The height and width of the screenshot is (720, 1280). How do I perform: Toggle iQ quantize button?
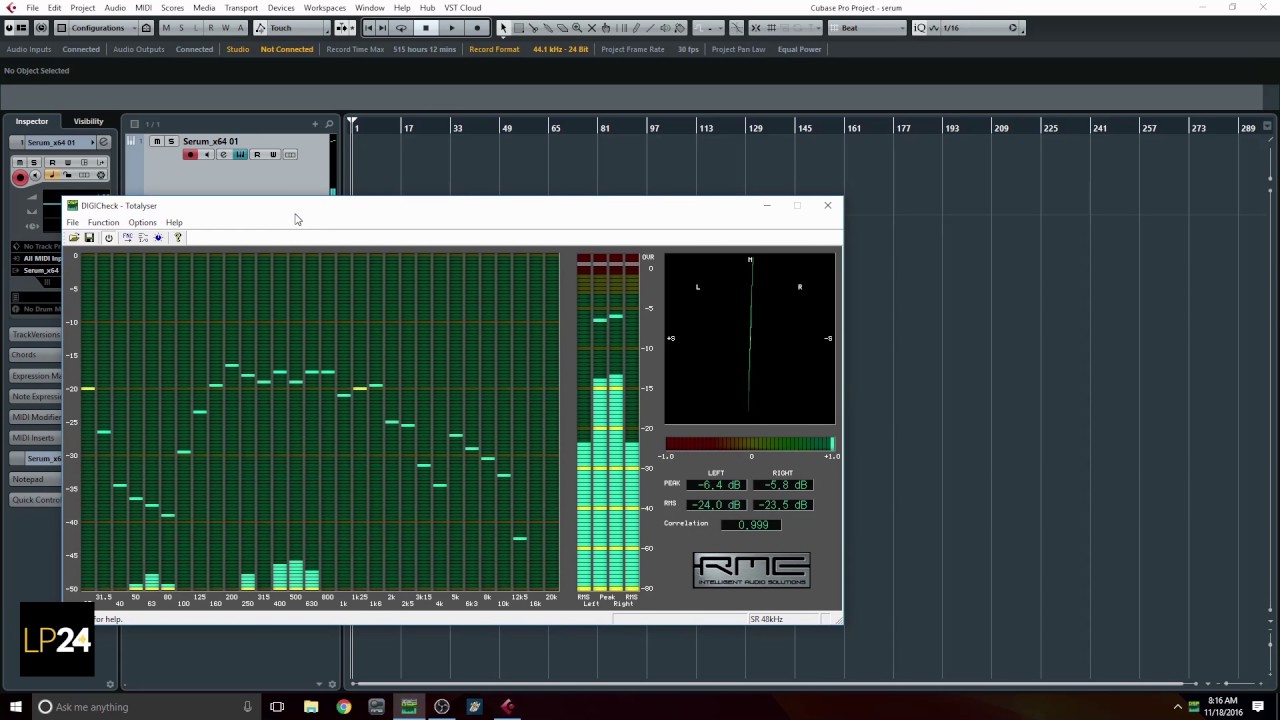(921, 28)
